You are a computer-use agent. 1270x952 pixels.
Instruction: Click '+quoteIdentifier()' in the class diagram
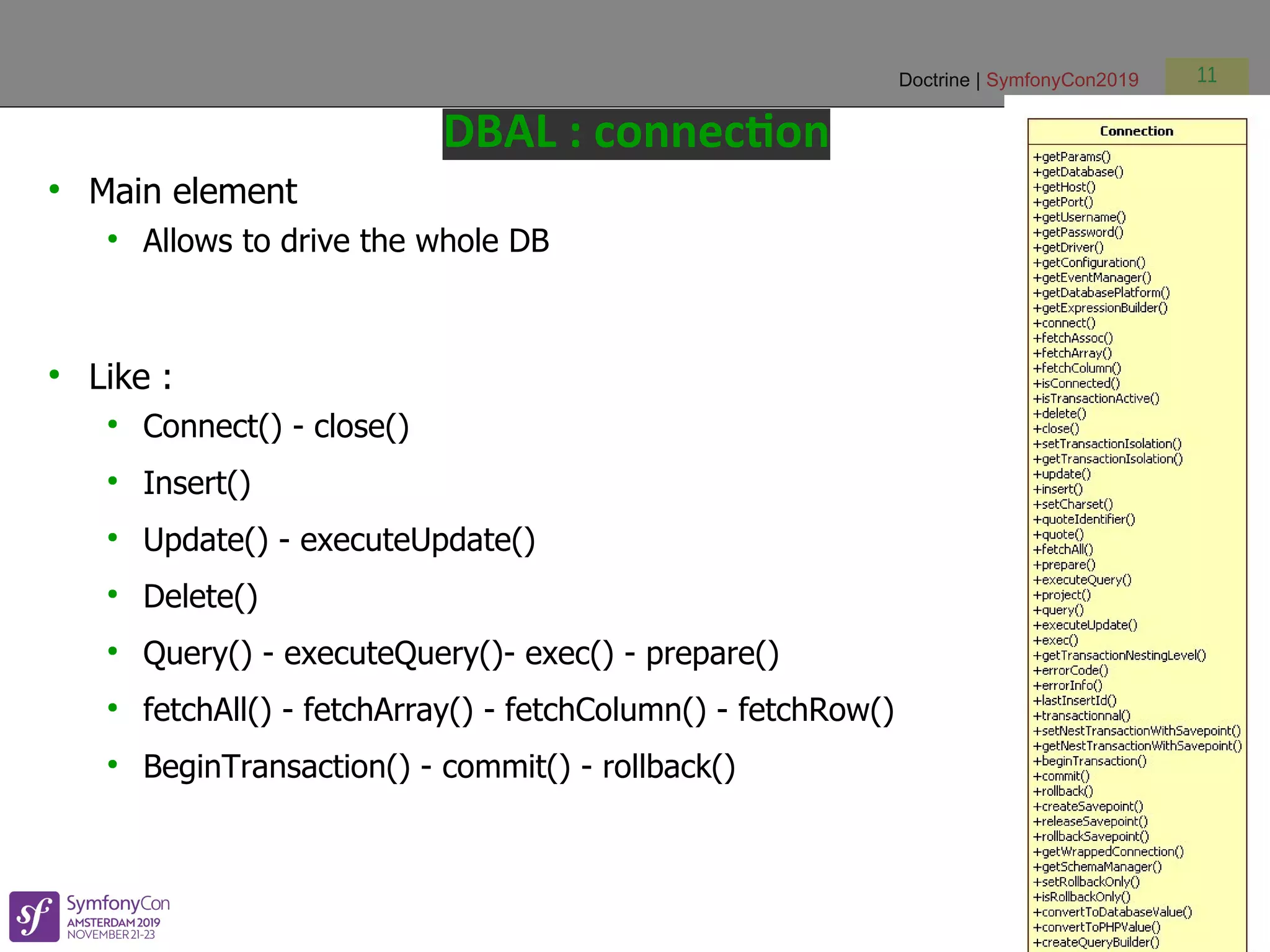tap(1085, 519)
